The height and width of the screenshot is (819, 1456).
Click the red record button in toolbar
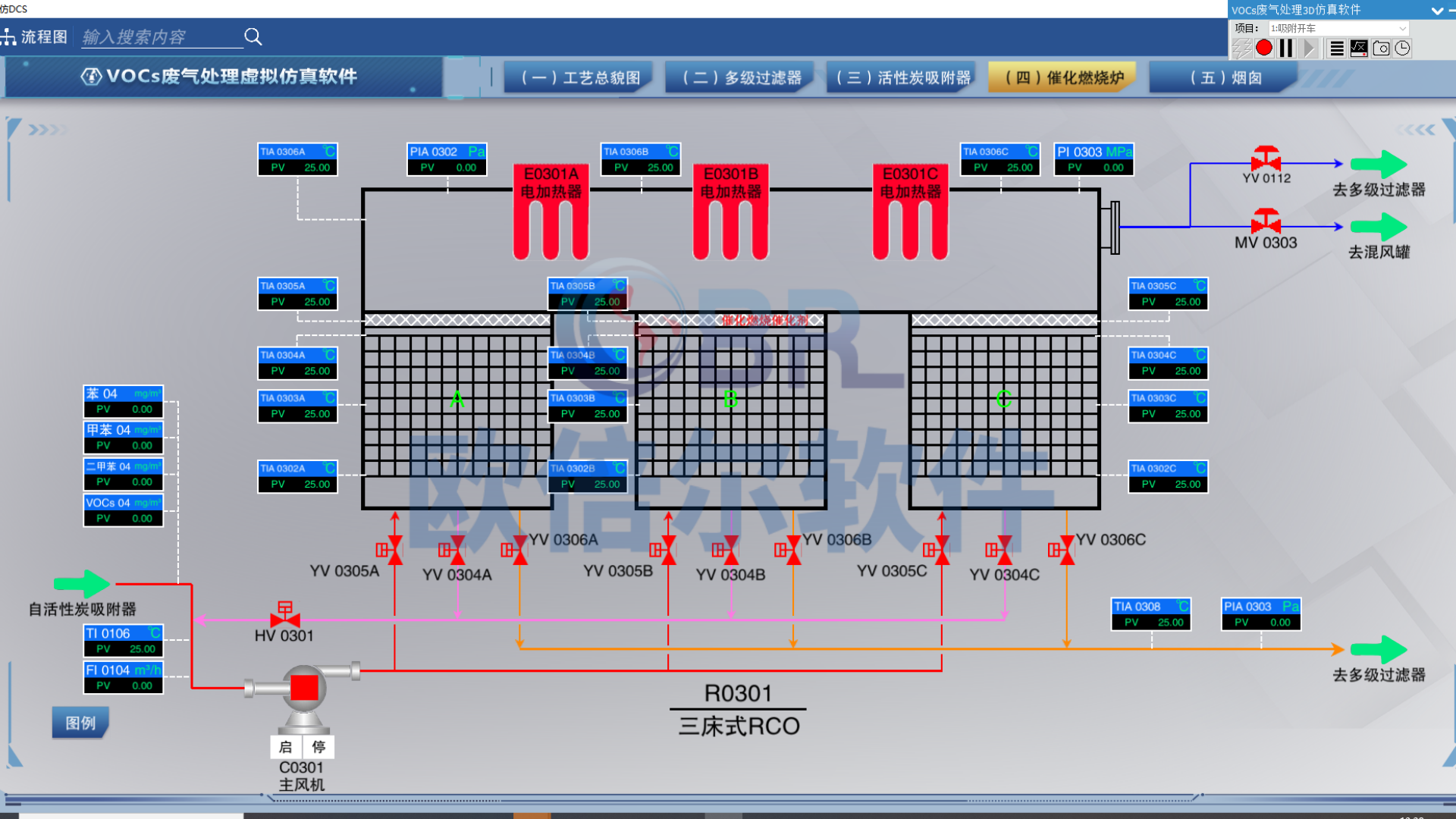click(x=1263, y=49)
